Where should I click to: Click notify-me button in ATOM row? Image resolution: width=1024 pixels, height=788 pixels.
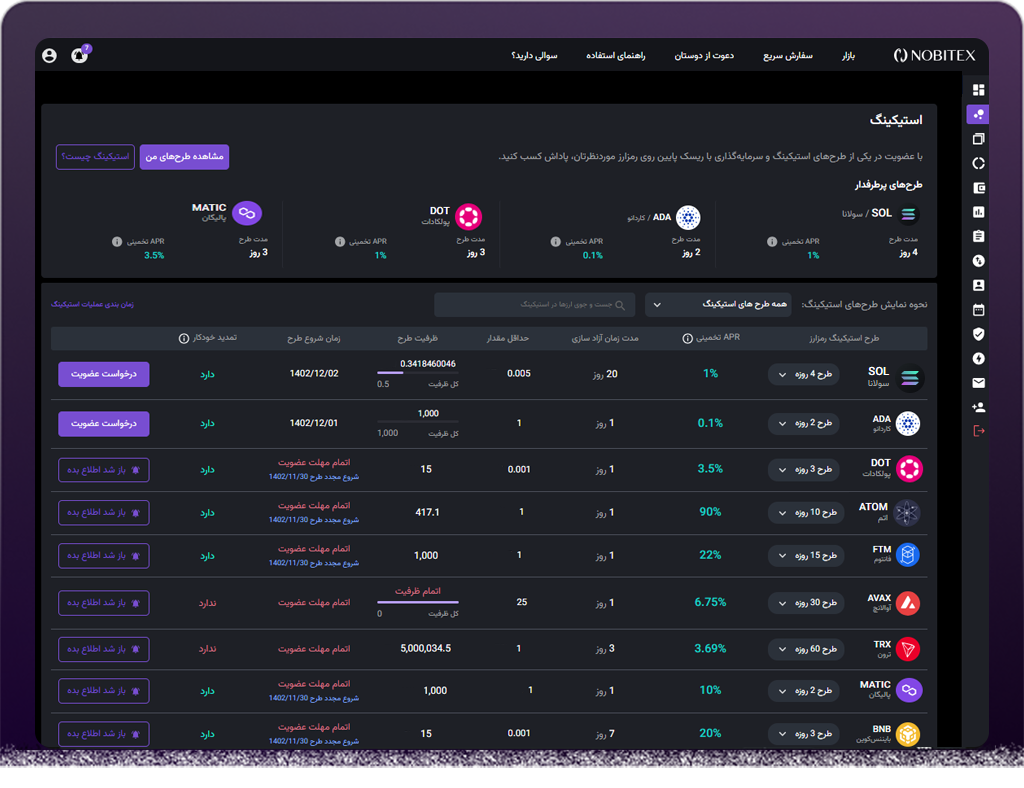(x=104, y=512)
